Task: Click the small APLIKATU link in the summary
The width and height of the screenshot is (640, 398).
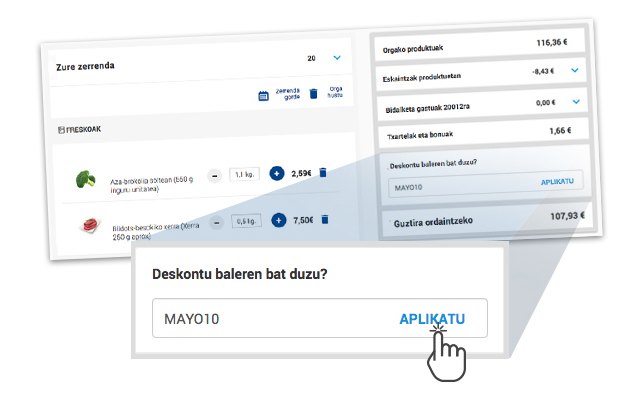Action: [557, 182]
